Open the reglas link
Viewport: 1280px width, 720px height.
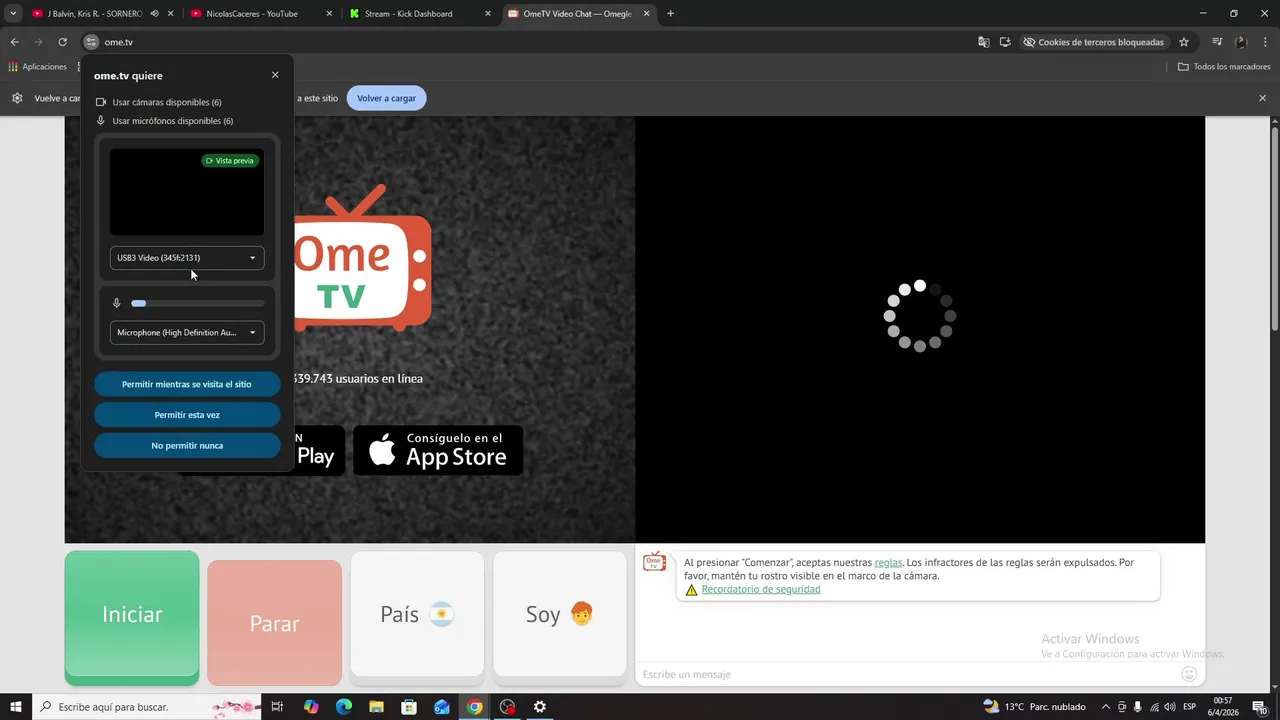tap(888, 563)
